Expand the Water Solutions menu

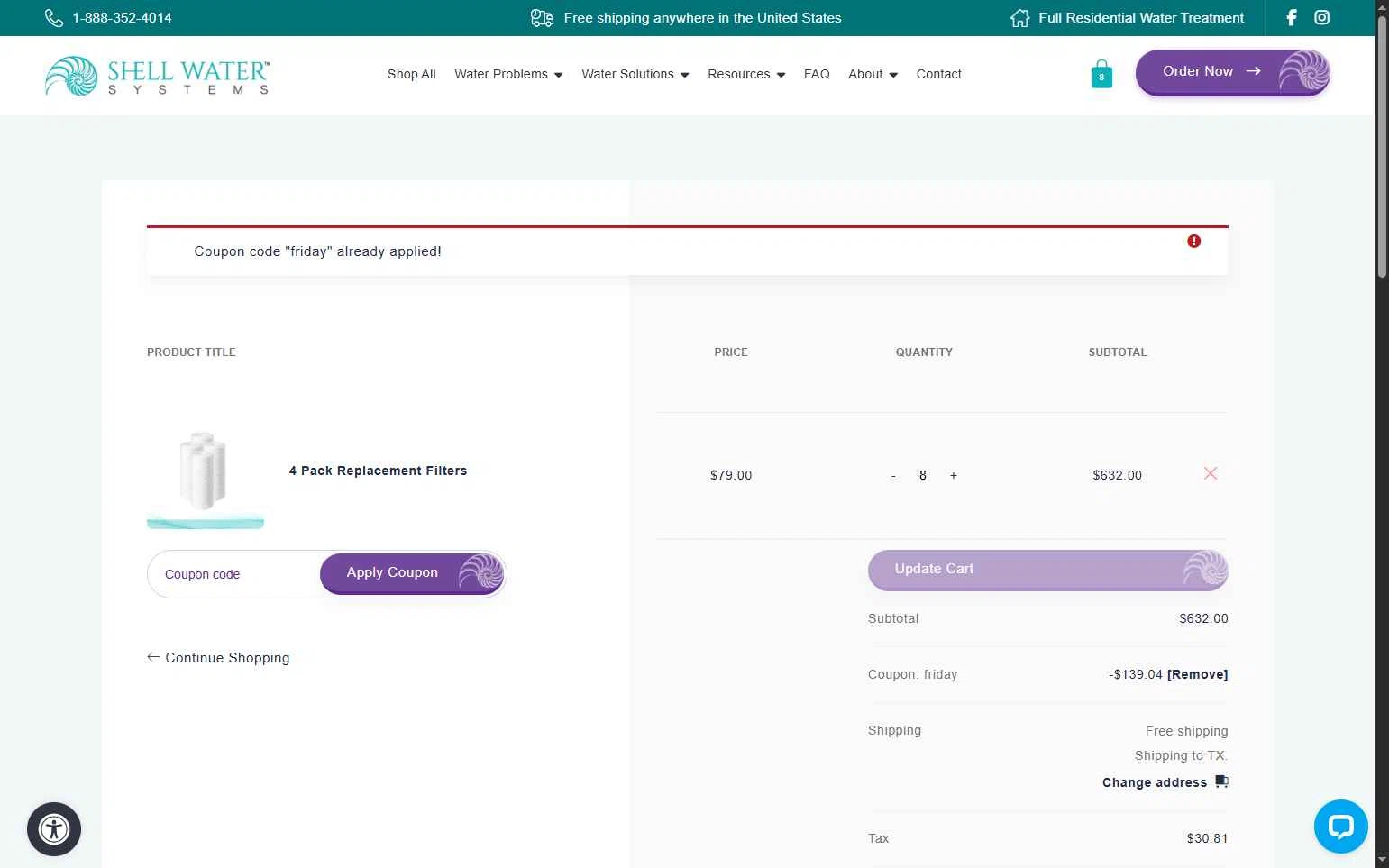(x=635, y=74)
